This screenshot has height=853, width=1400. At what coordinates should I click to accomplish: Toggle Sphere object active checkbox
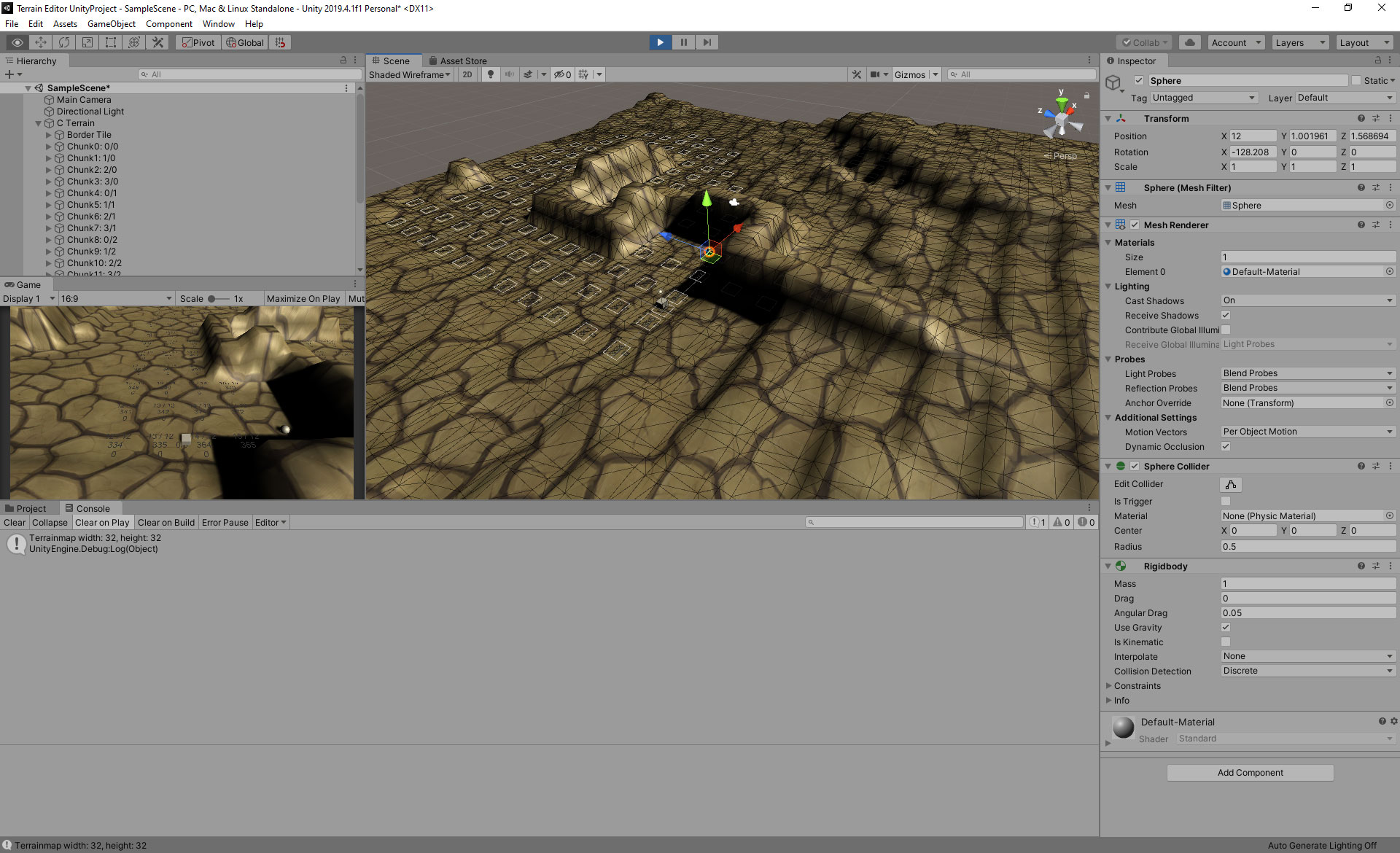[1139, 80]
